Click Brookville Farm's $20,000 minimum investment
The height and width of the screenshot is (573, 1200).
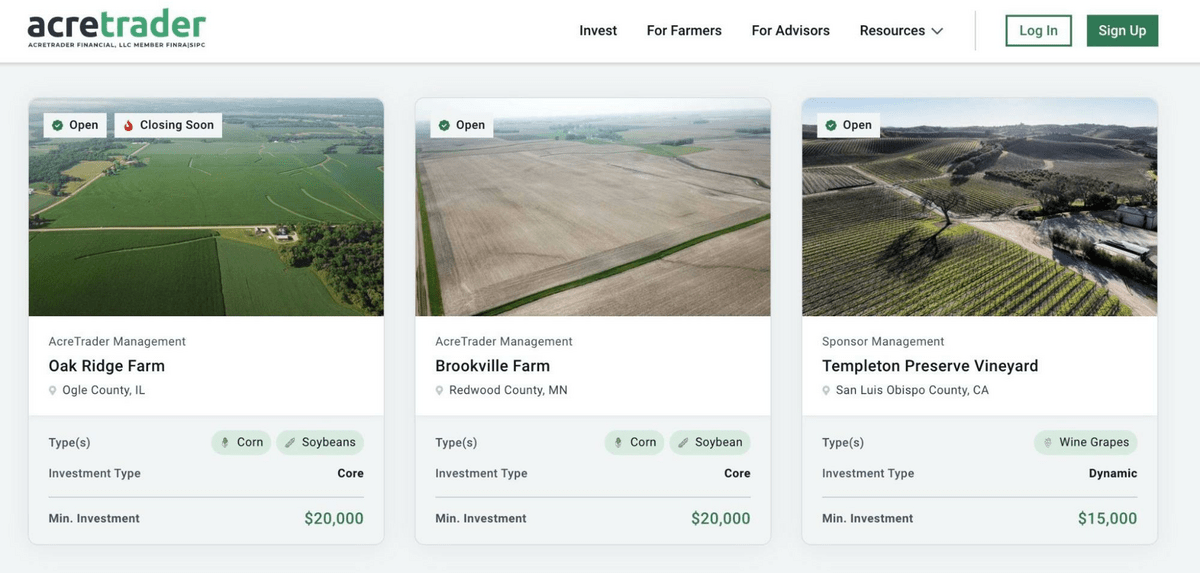coord(721,519)
